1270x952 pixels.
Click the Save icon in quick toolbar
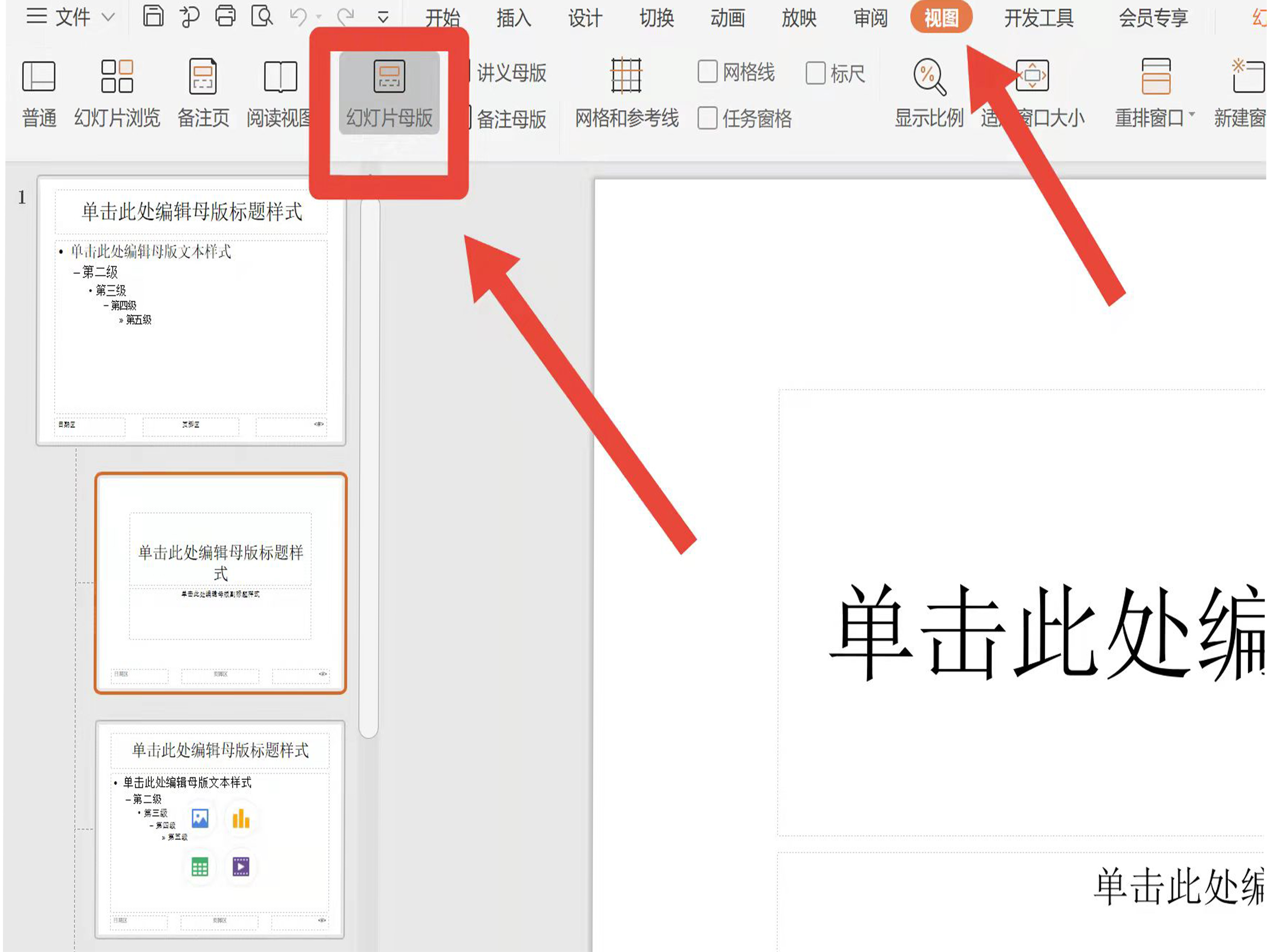point(153,16)
